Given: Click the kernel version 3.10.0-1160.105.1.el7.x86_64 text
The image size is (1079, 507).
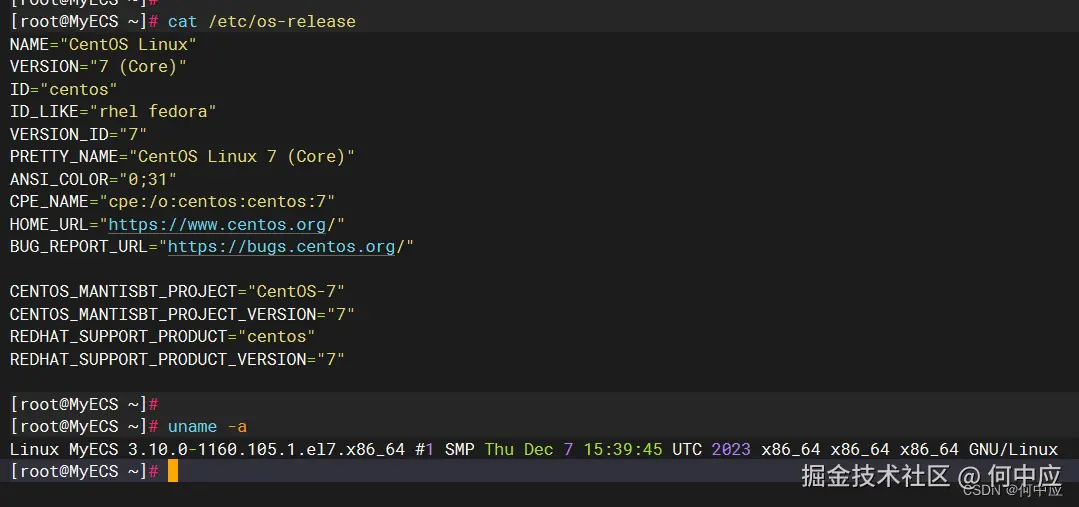Looking at the screenshot, I should coord(266,450).
